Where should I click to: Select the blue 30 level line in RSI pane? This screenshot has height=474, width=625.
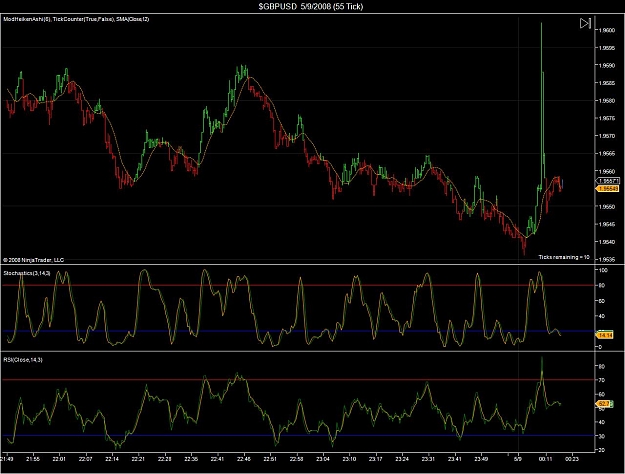tap(298, 435)
